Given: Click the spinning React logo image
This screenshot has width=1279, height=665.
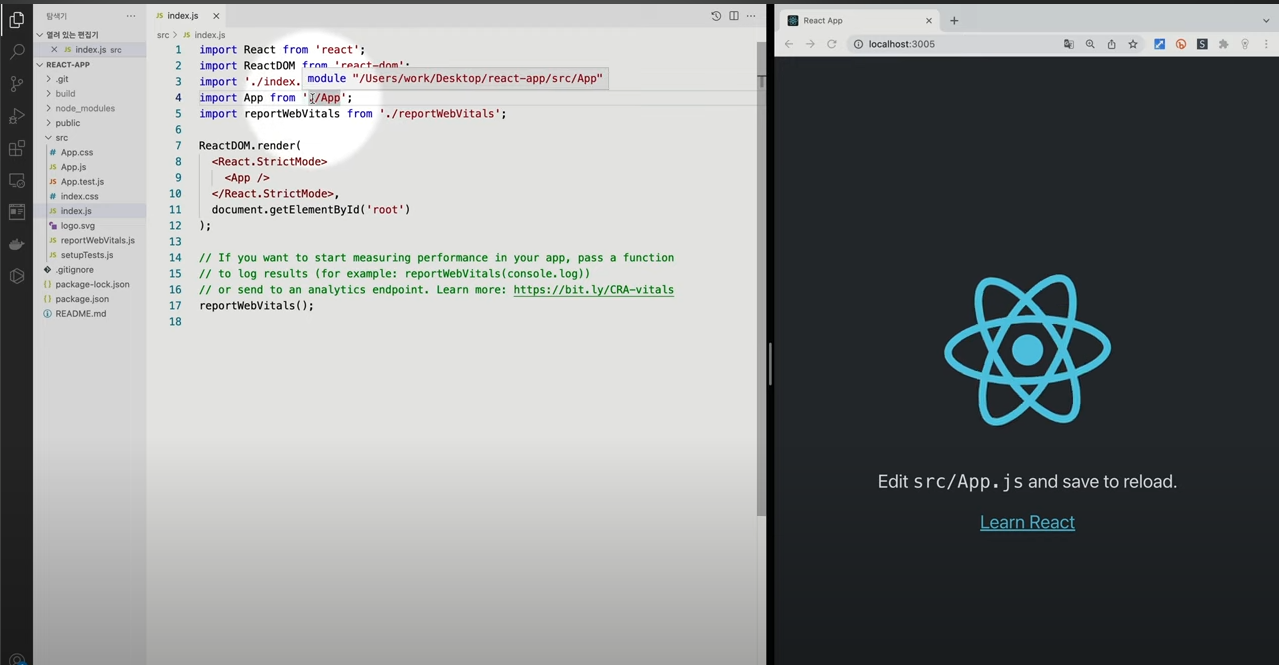Looking at the screenshot, I should [1027, 350].
